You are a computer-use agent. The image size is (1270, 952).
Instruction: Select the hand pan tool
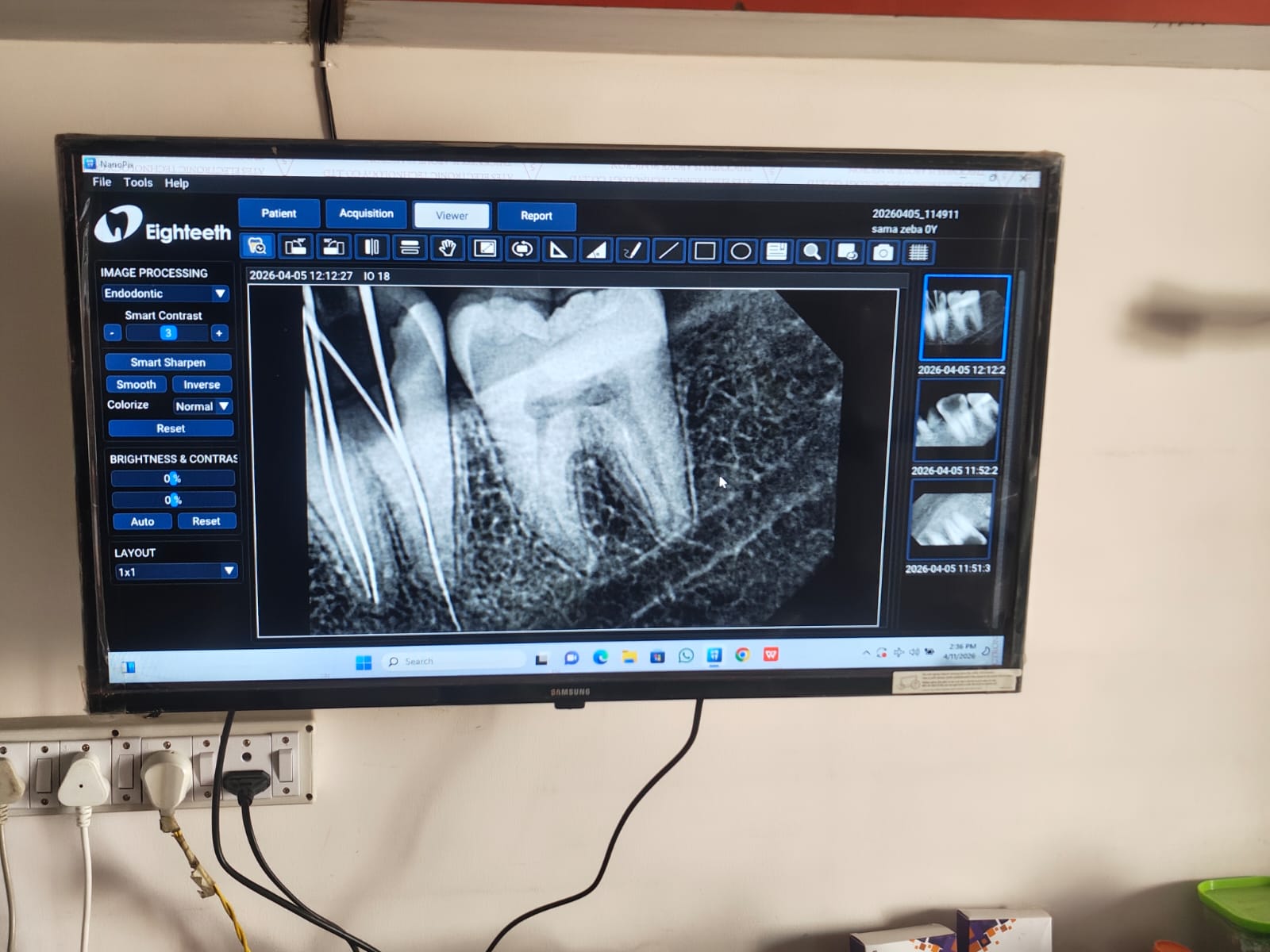pos(447,248)
